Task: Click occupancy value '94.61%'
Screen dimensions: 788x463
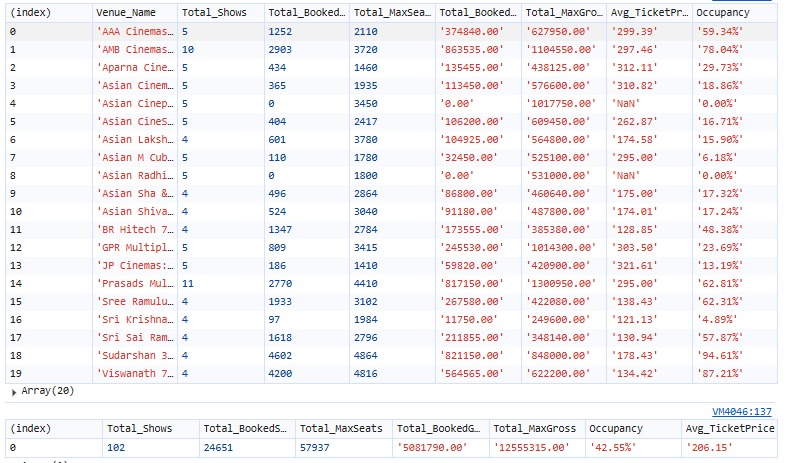Action: click(720, 355)
